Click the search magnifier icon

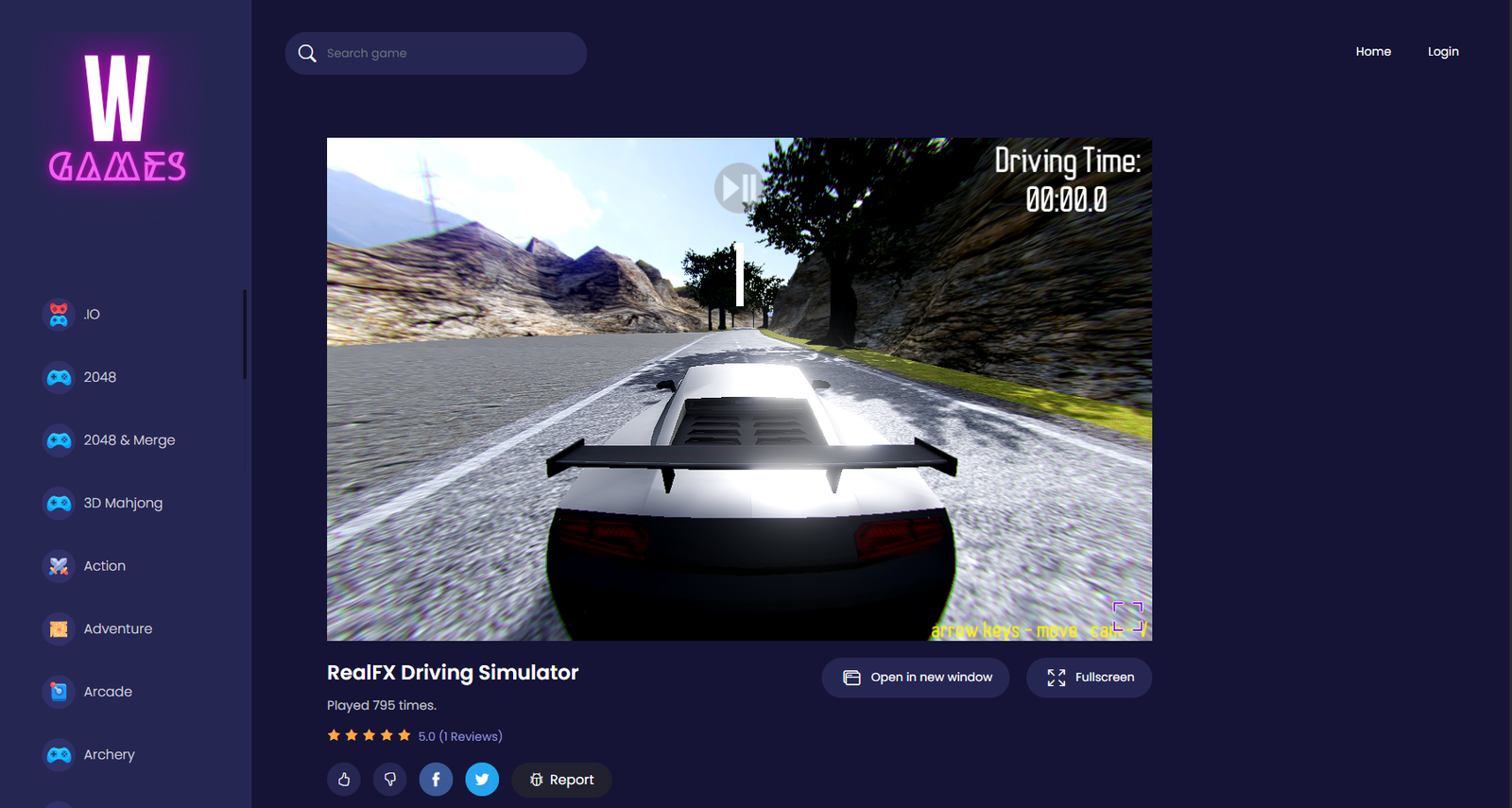pyautogui.click(x=307, y=53)
